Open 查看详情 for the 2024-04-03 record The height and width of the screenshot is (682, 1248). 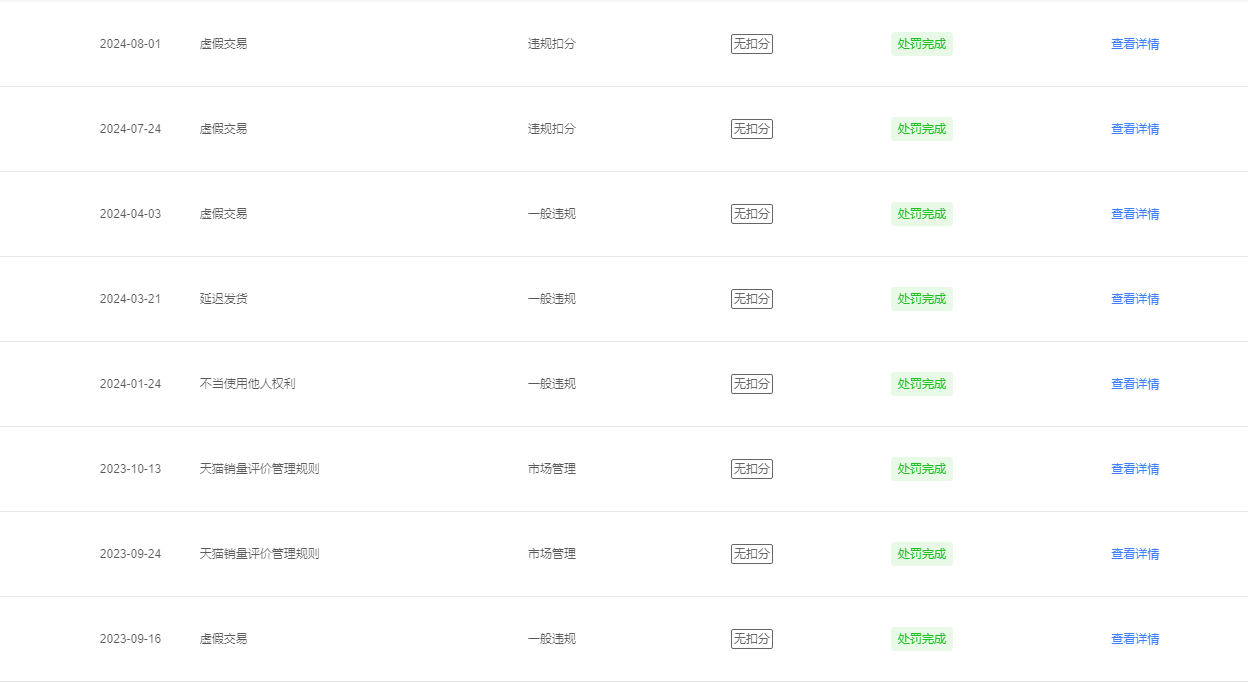[x=1135, y=214]
